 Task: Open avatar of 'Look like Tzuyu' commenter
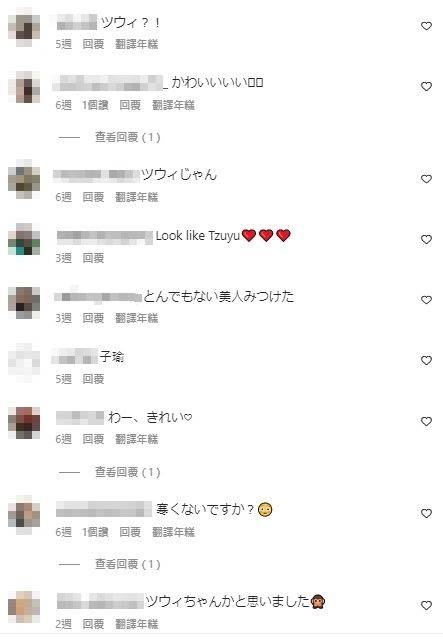pyautogui.click(x=24, y=239)
